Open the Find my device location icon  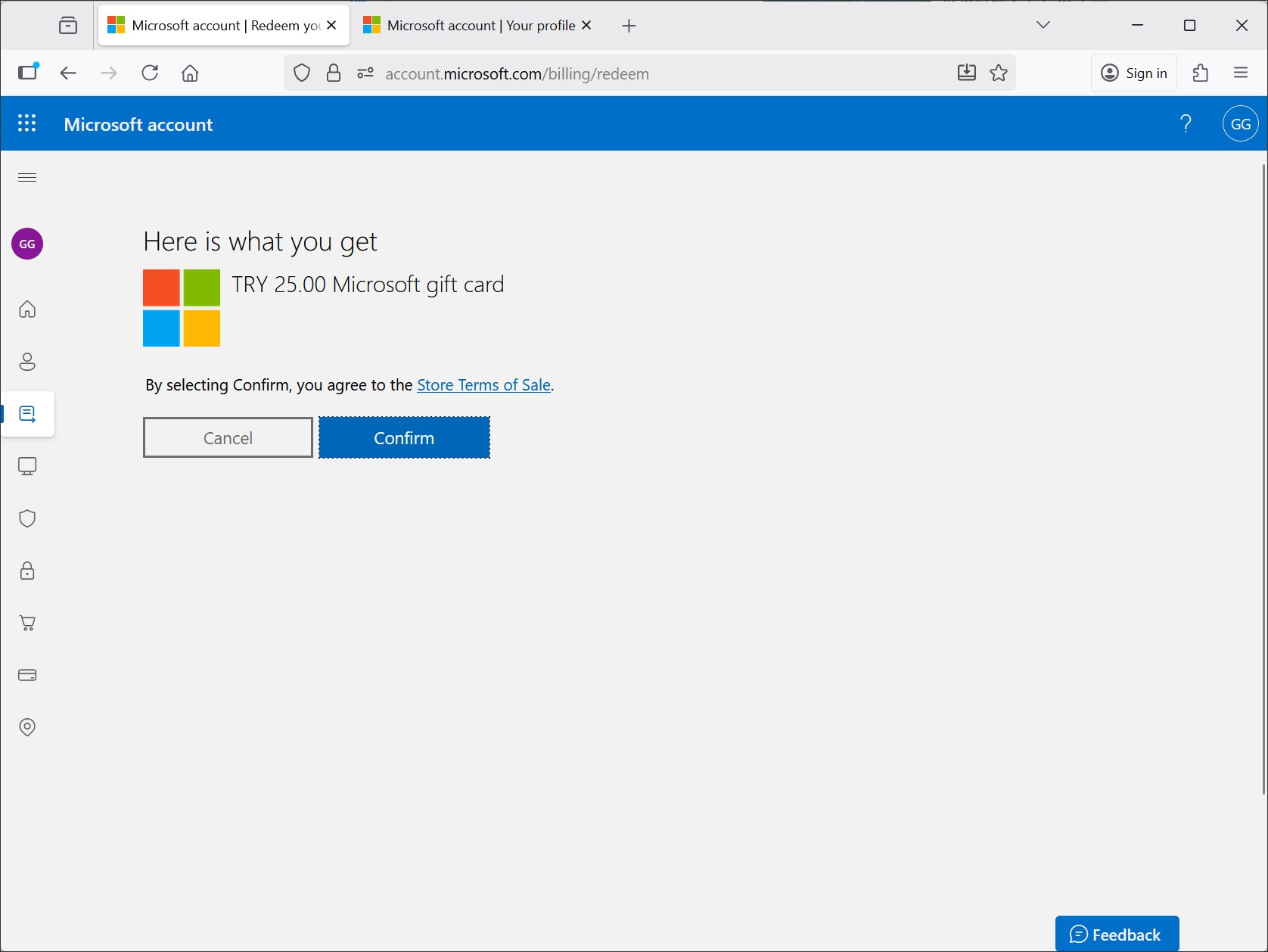[x=27, y=727]
